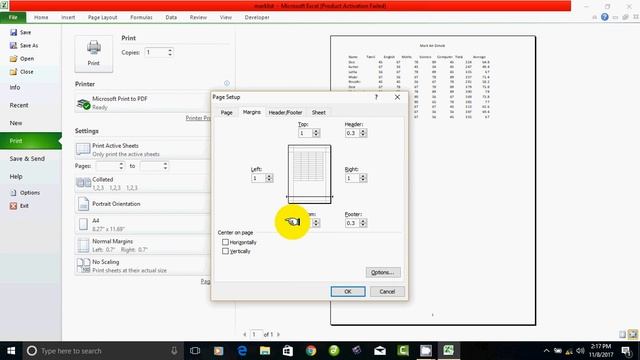The image size is (640, 360).
Task: Click the printer info icon beside Printer heading
Action: pyautogui.click(x=227, y=83)
